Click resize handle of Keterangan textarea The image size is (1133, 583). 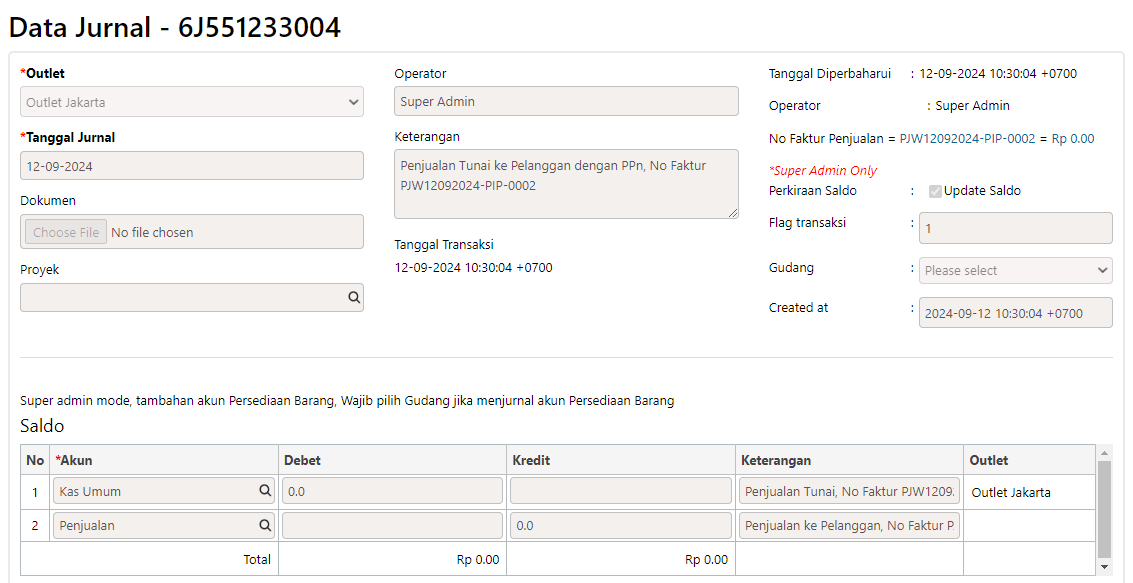tap(733, 212)
